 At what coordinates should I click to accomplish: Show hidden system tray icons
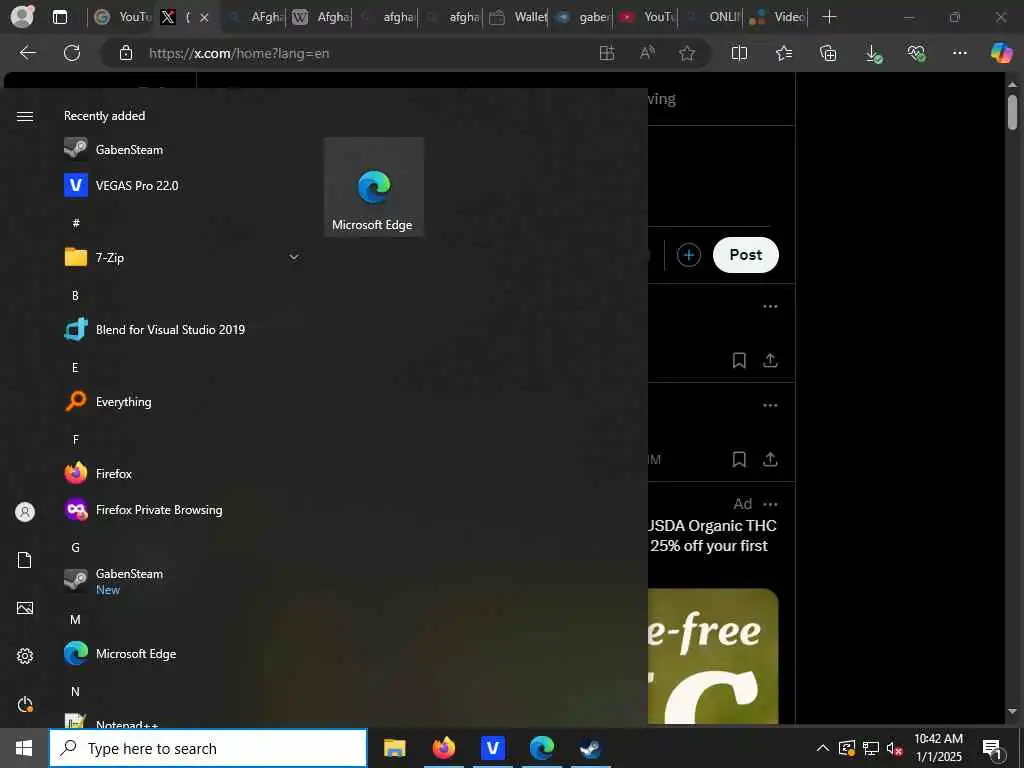[823, 748]
